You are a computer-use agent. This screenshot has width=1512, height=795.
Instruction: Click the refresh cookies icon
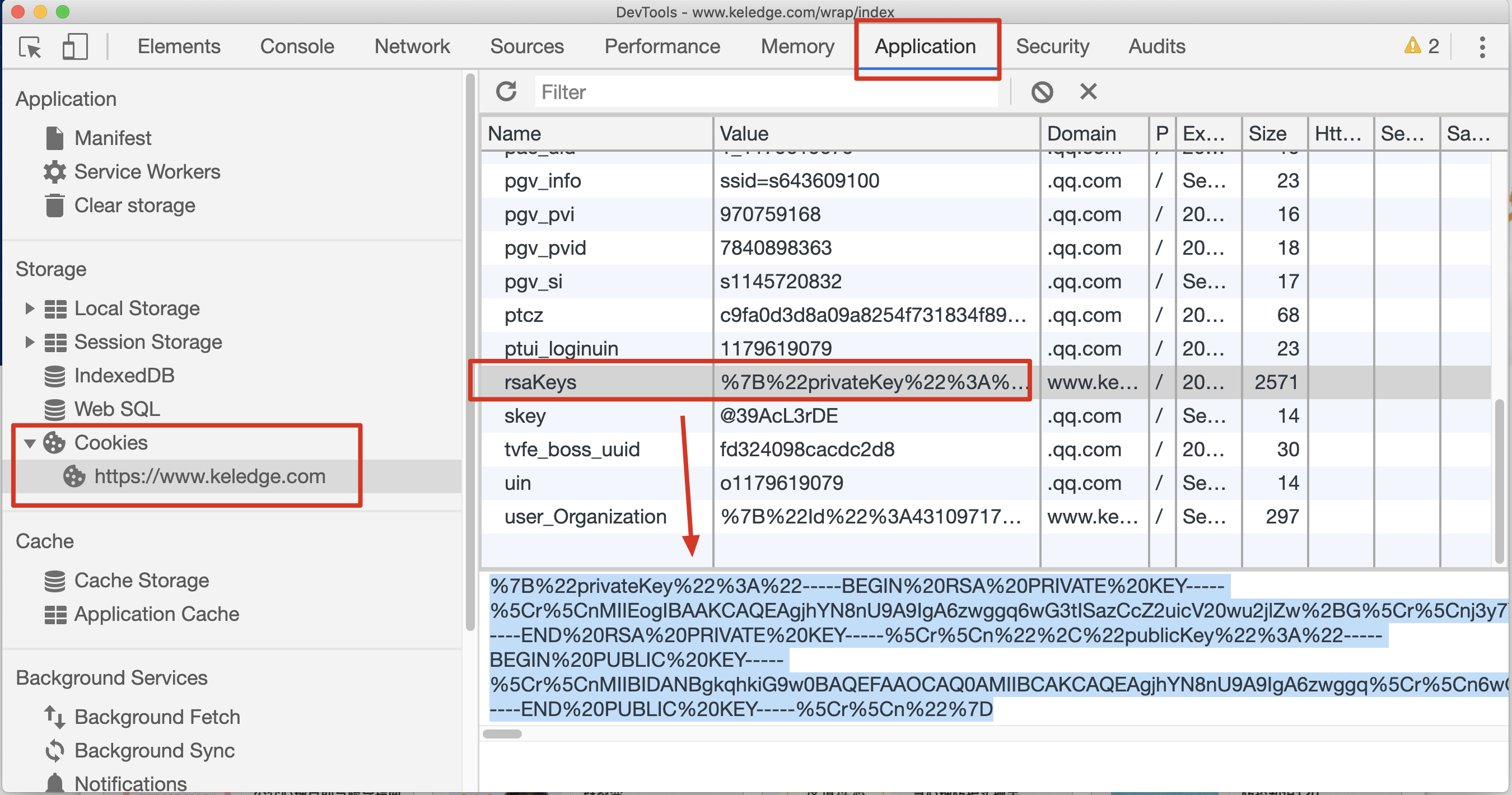click(506, 91)
